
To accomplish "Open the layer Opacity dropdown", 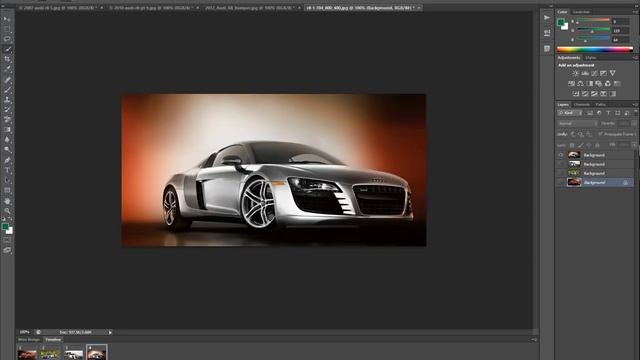I will [634, 123].
